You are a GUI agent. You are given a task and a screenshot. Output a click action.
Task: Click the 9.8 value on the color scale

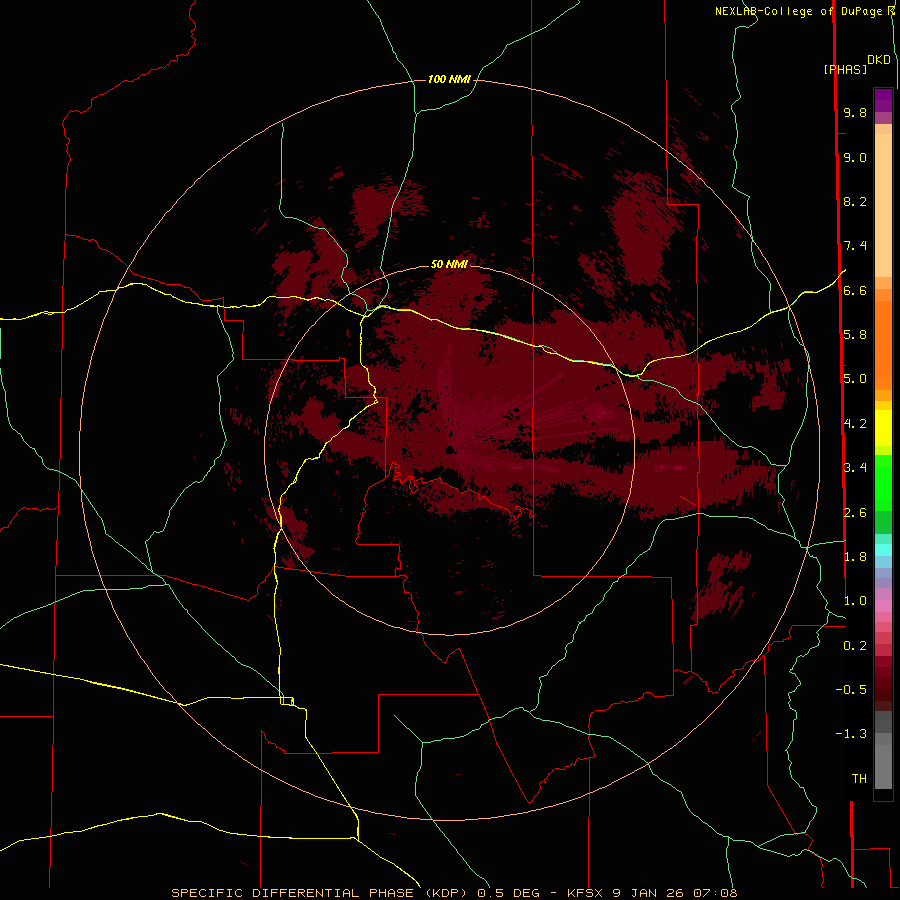click(855, 112)
